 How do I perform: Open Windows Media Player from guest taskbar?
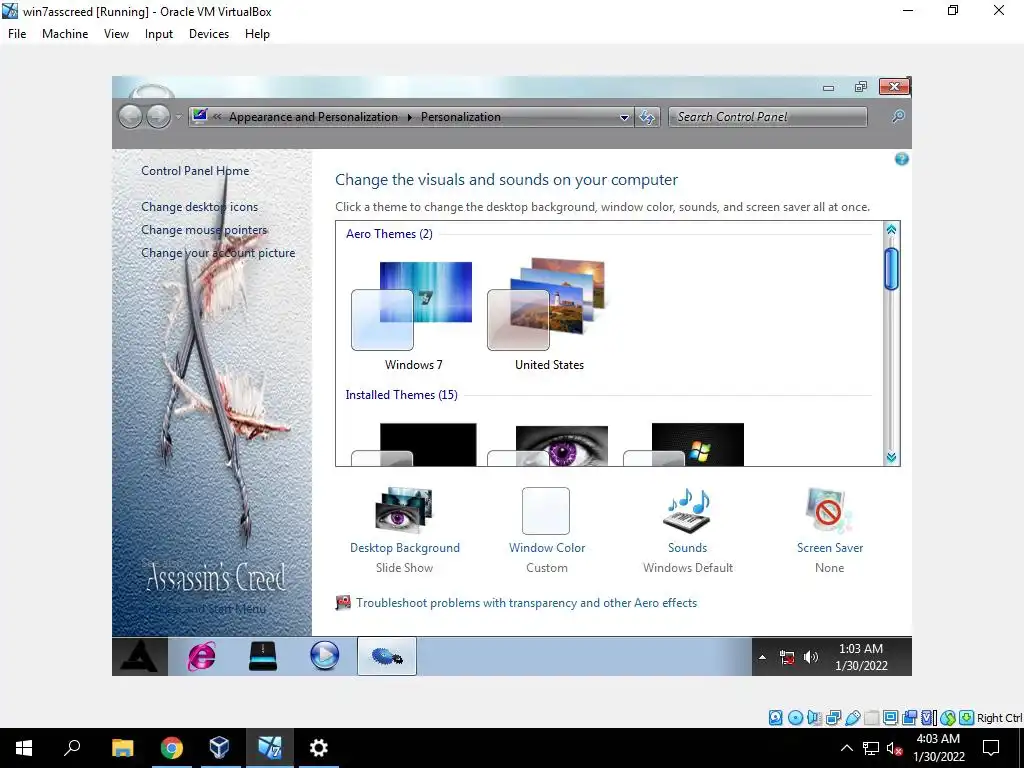click(x=325, y=656)
